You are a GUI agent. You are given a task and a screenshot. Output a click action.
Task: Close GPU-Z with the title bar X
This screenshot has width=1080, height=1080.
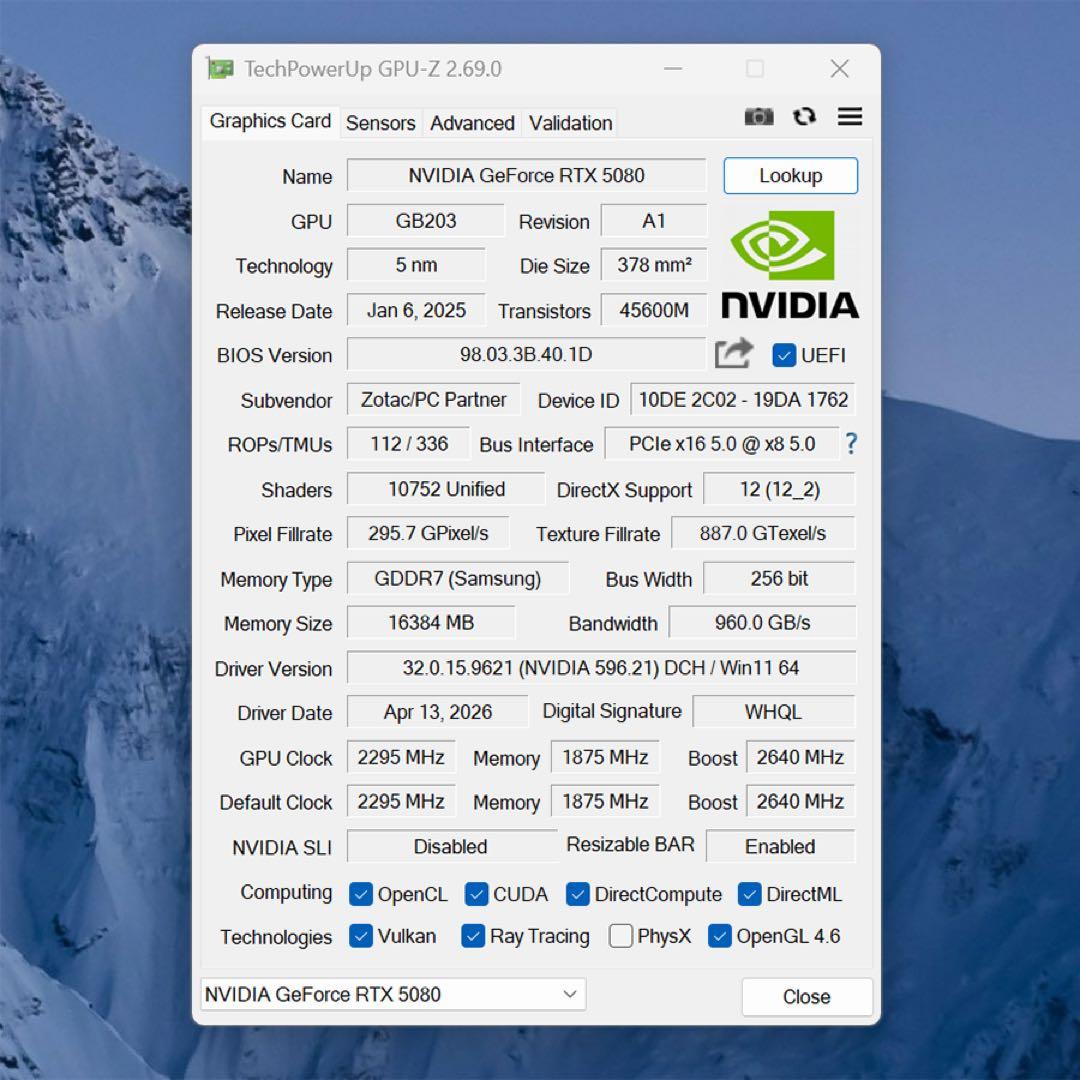point(840,68)
